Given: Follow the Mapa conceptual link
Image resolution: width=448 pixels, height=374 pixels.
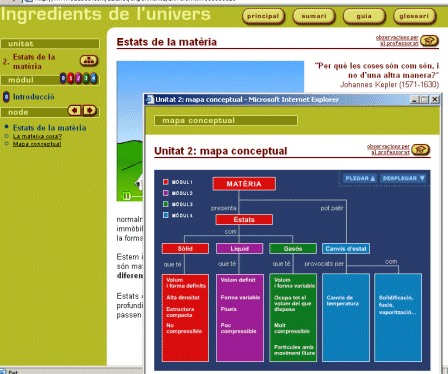Looking at the screenshot, I should tap(37, 144).
